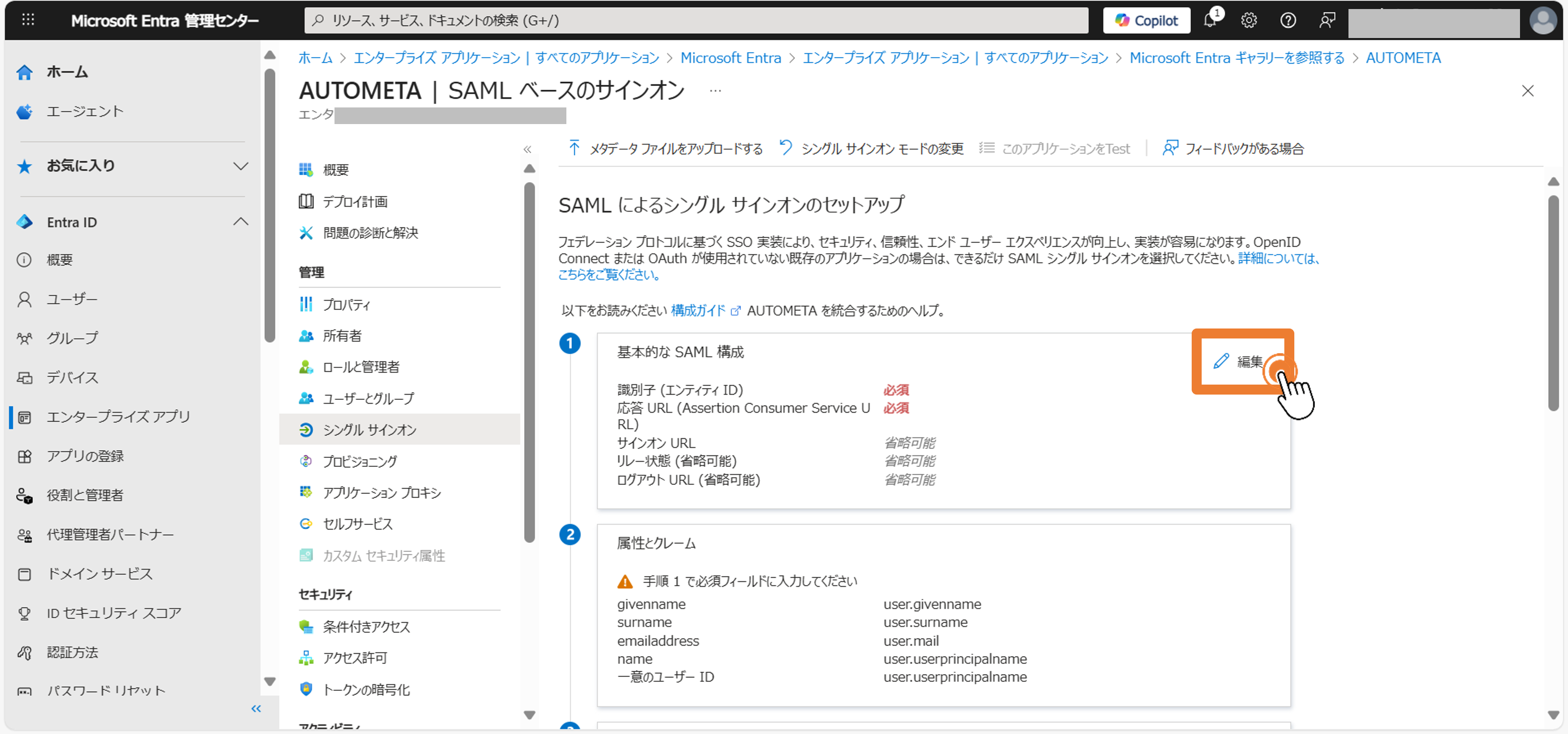Click ホーム in the breadcrumb
The height and width of the screenshot is (734, 1568).
(x=316, y=58)
